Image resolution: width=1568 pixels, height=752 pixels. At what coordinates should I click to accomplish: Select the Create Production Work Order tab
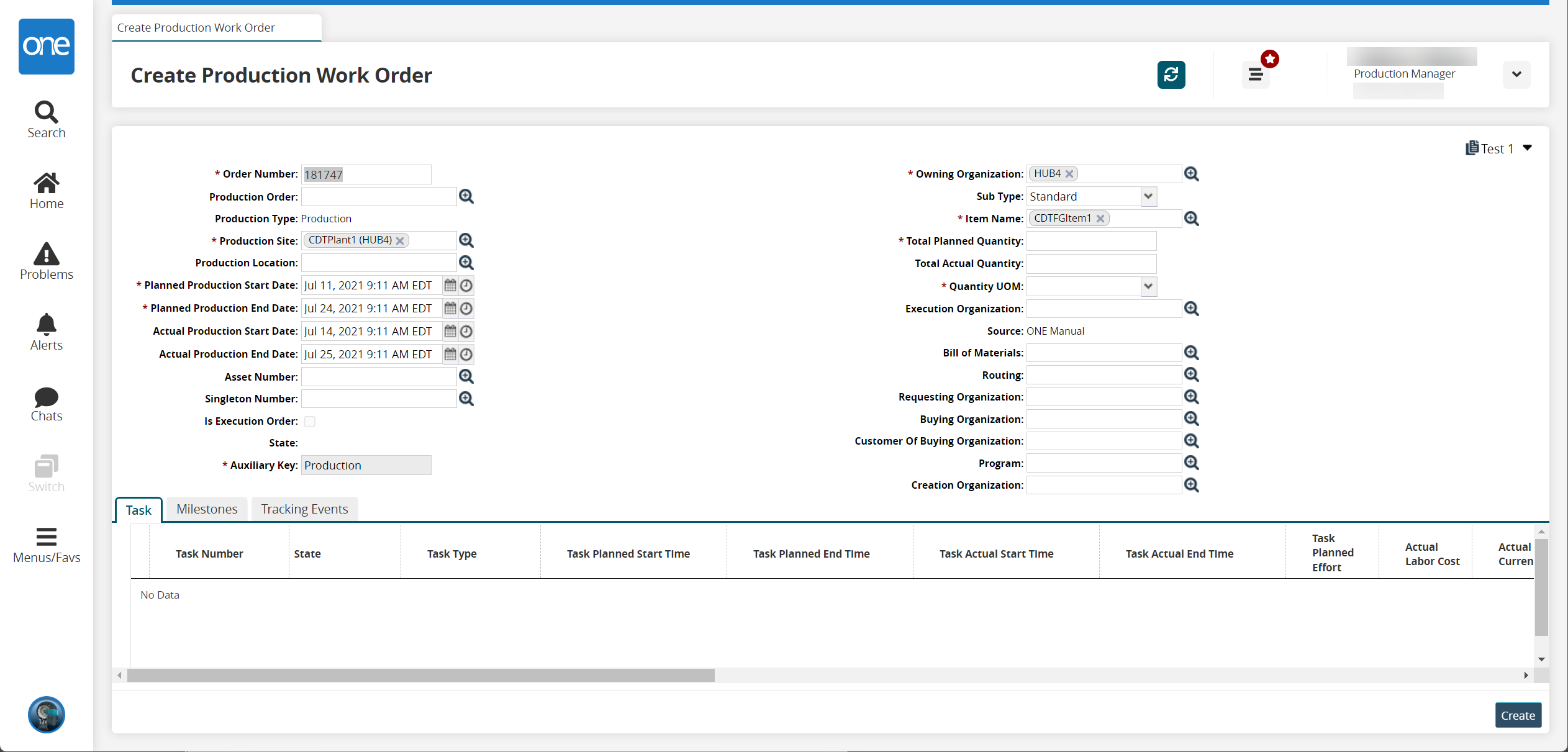(217, 28)
